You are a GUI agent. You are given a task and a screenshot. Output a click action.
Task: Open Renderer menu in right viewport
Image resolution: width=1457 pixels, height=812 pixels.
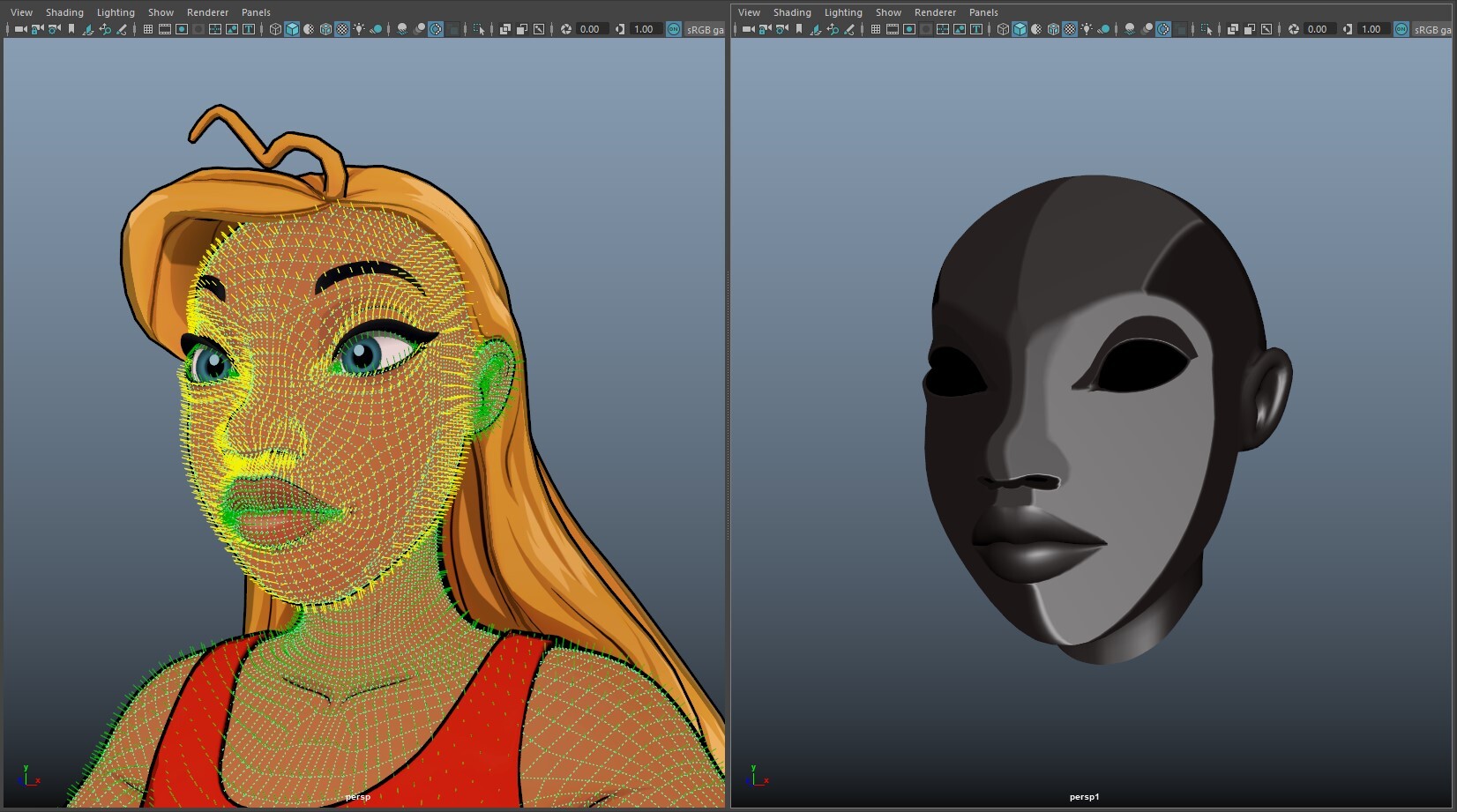point(935,12)
